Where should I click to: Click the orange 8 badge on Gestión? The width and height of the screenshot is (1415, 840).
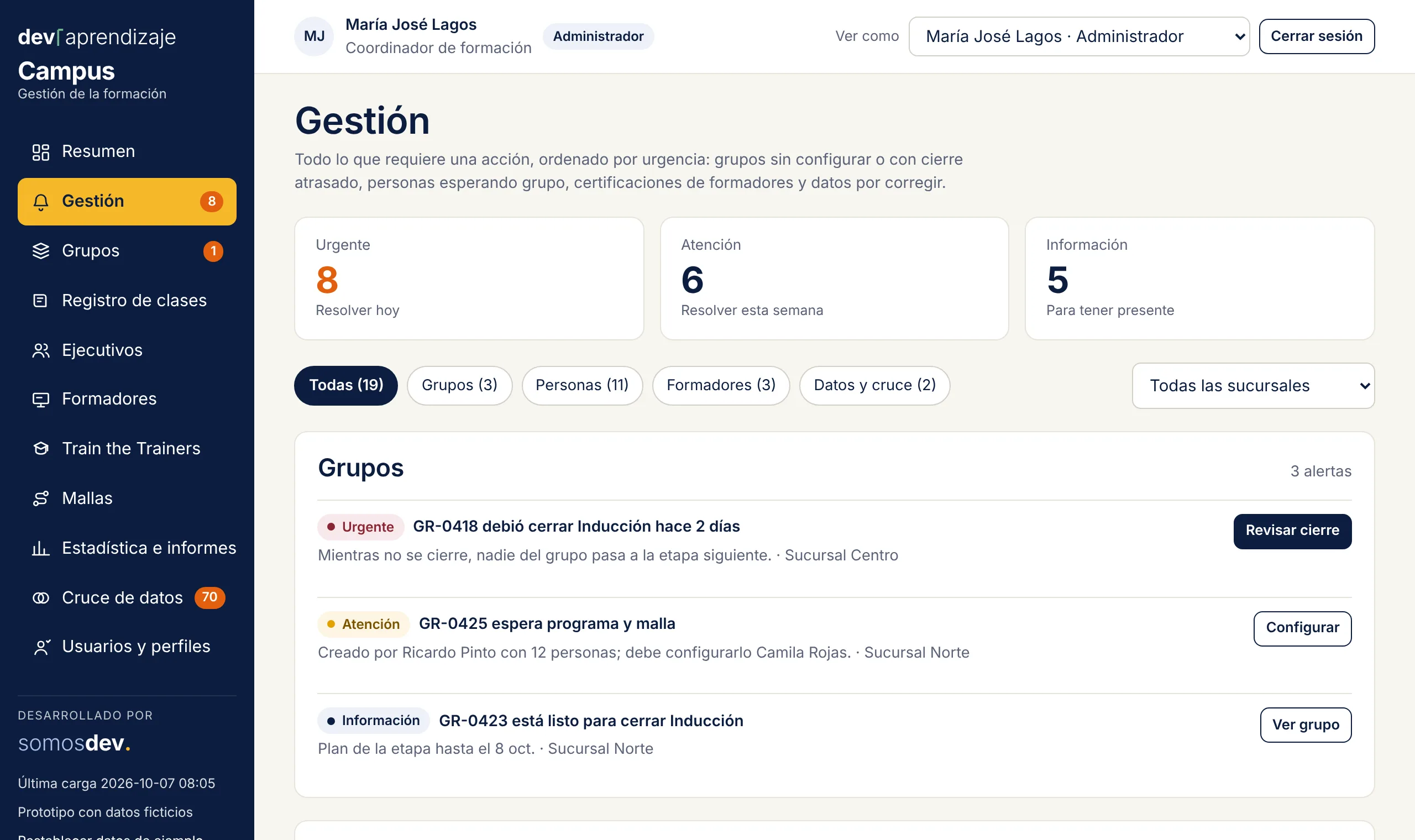click(212, 201)
